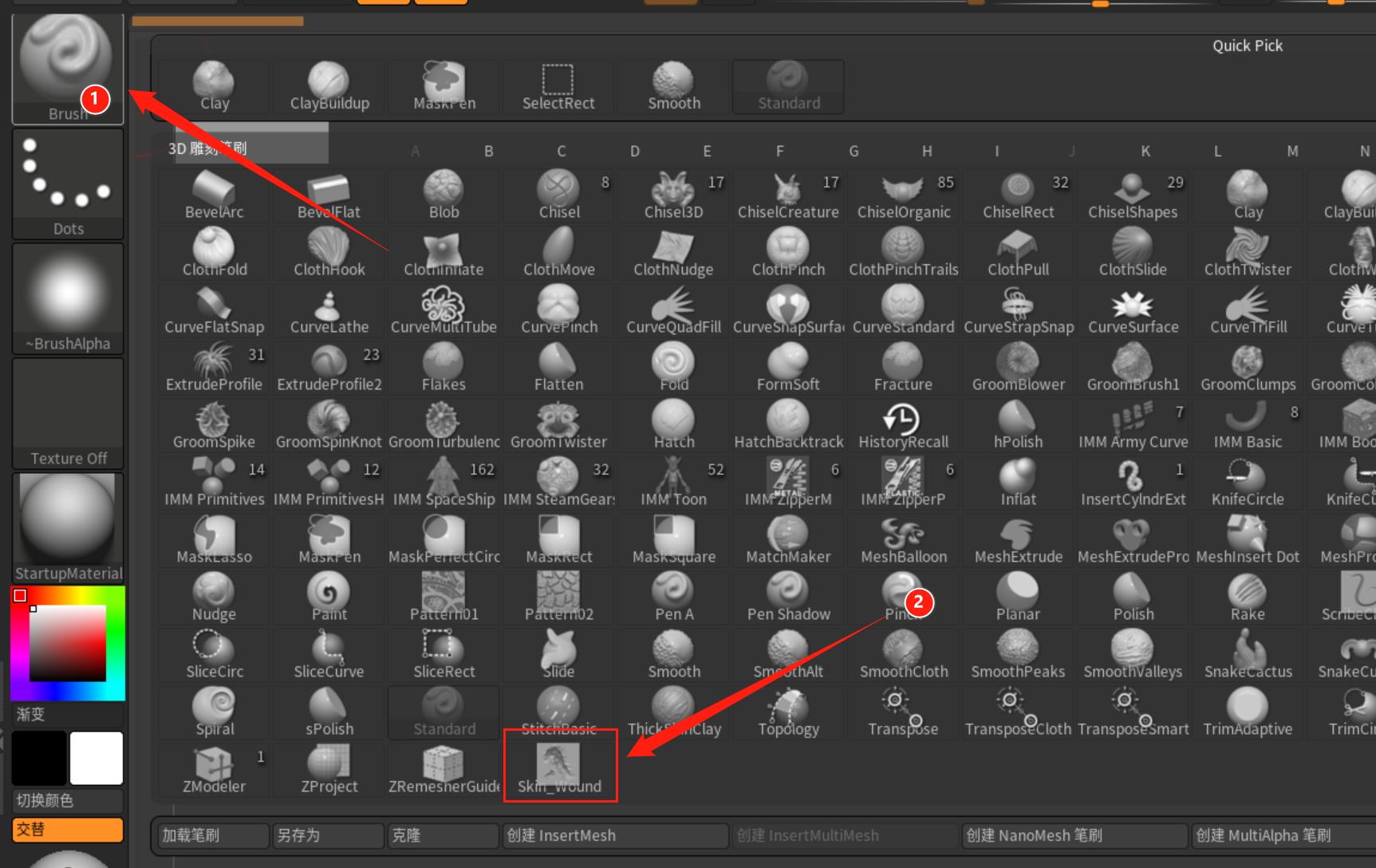This screenshot has height=868, width=1376.
Task: Select the white main color swatch
Action: [97, 758]
